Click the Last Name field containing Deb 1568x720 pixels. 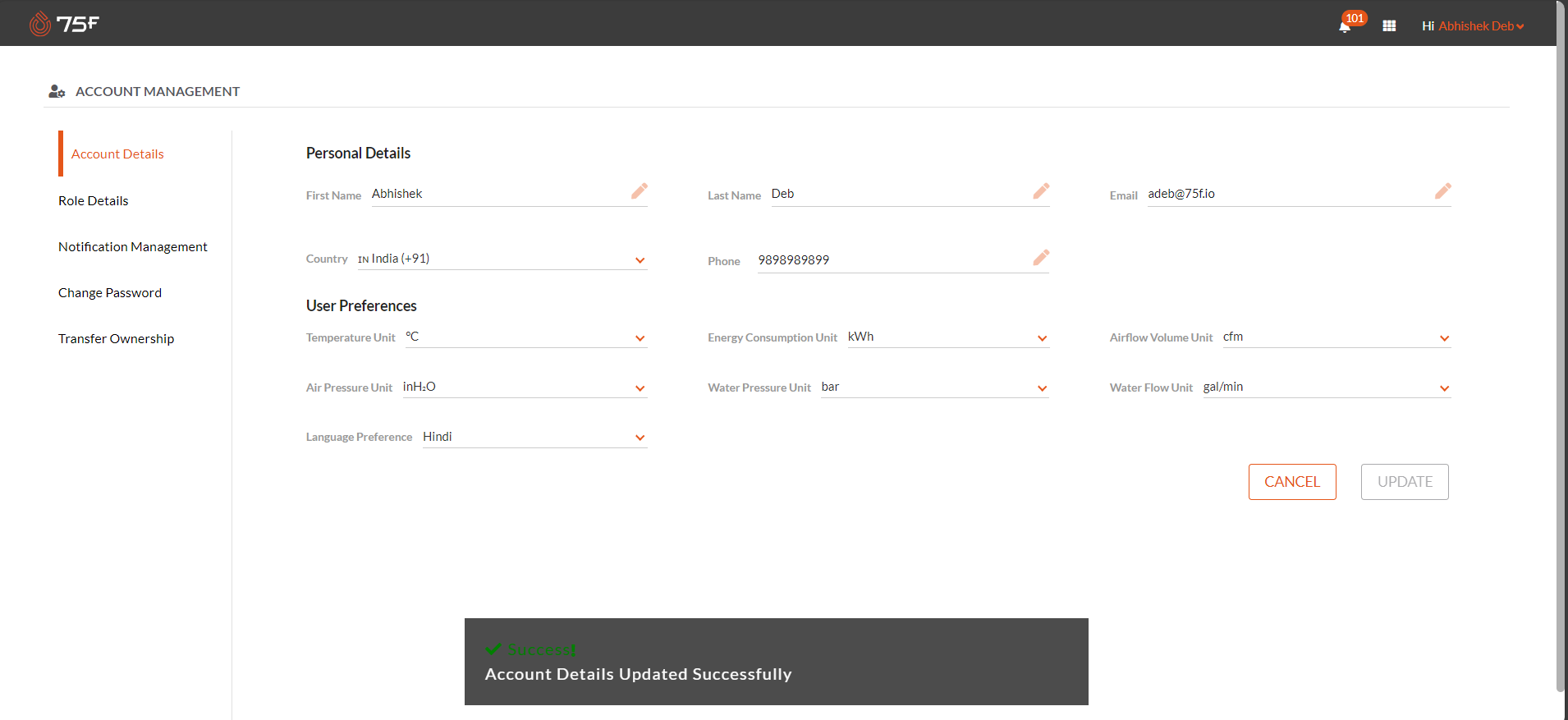point(910,195)
